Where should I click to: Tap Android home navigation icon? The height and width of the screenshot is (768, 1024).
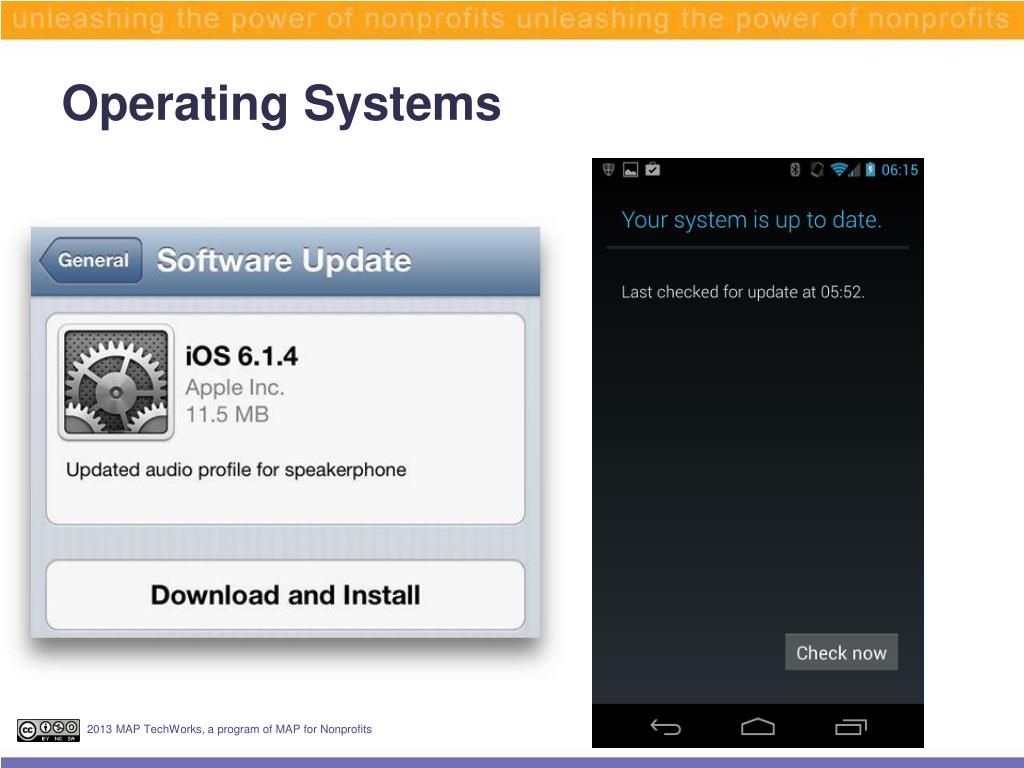[758, 726]
